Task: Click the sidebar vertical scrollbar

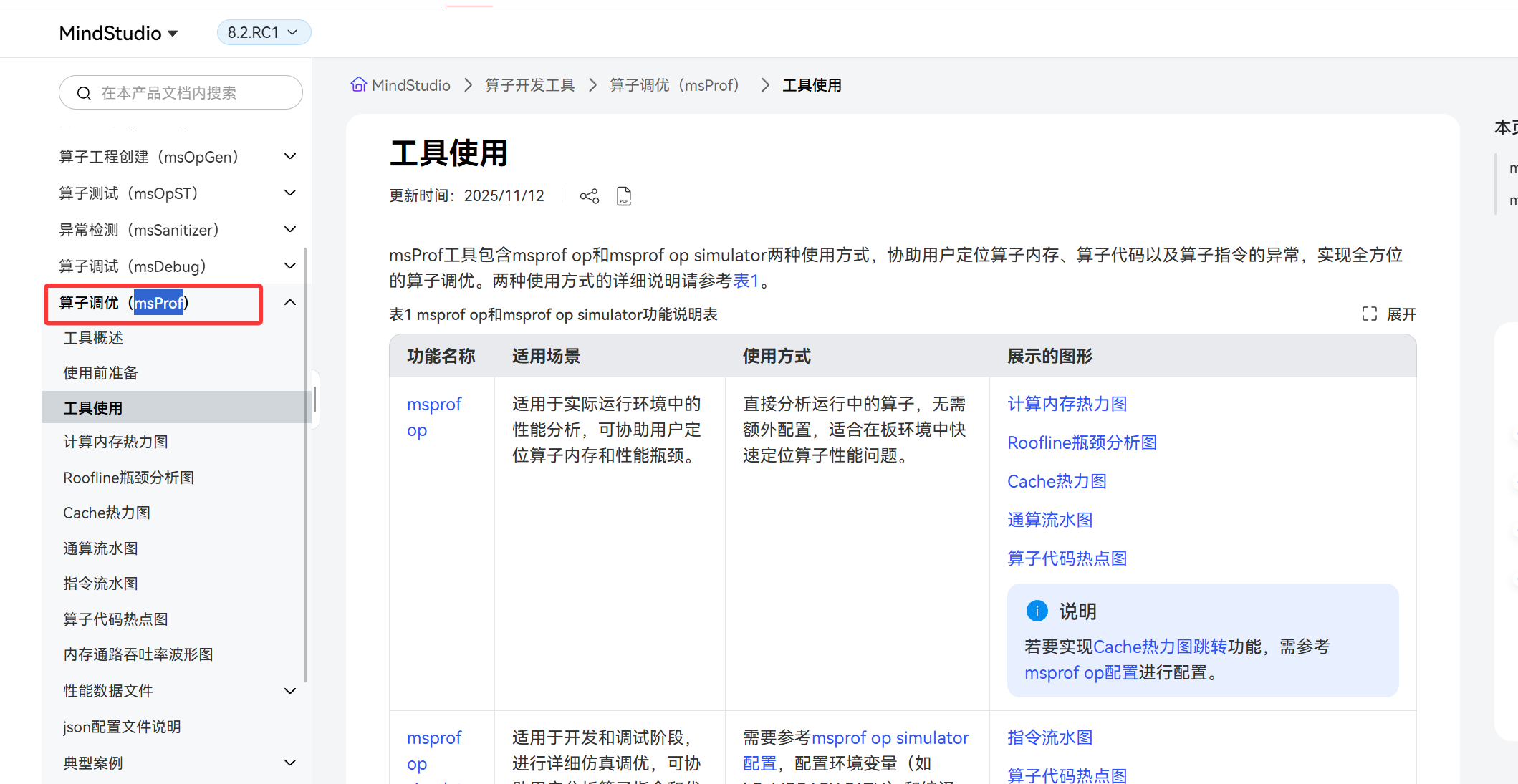Action: point(306,465)
